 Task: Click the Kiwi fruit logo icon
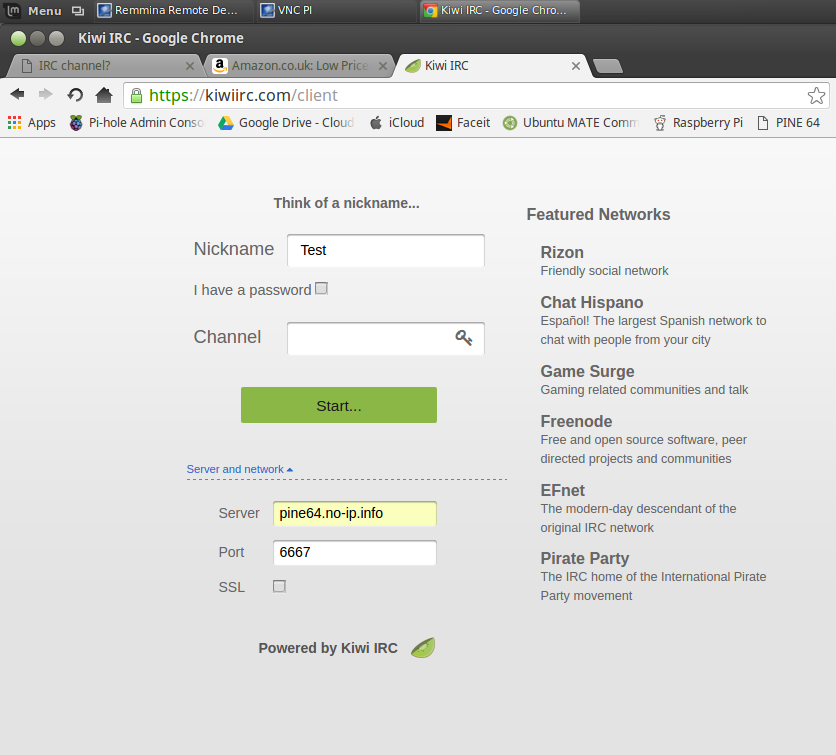point(423,648)
